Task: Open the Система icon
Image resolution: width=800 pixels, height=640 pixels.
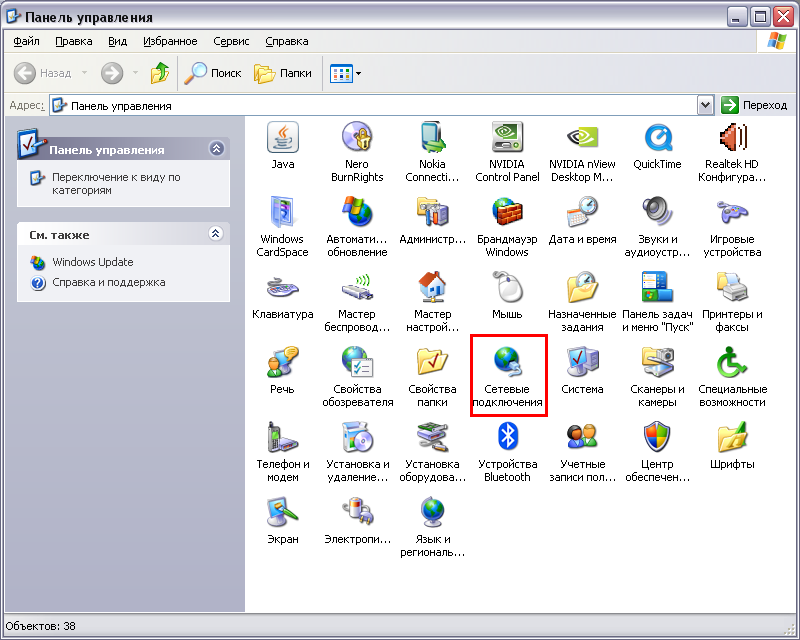Action: click(x=582, y=362)
